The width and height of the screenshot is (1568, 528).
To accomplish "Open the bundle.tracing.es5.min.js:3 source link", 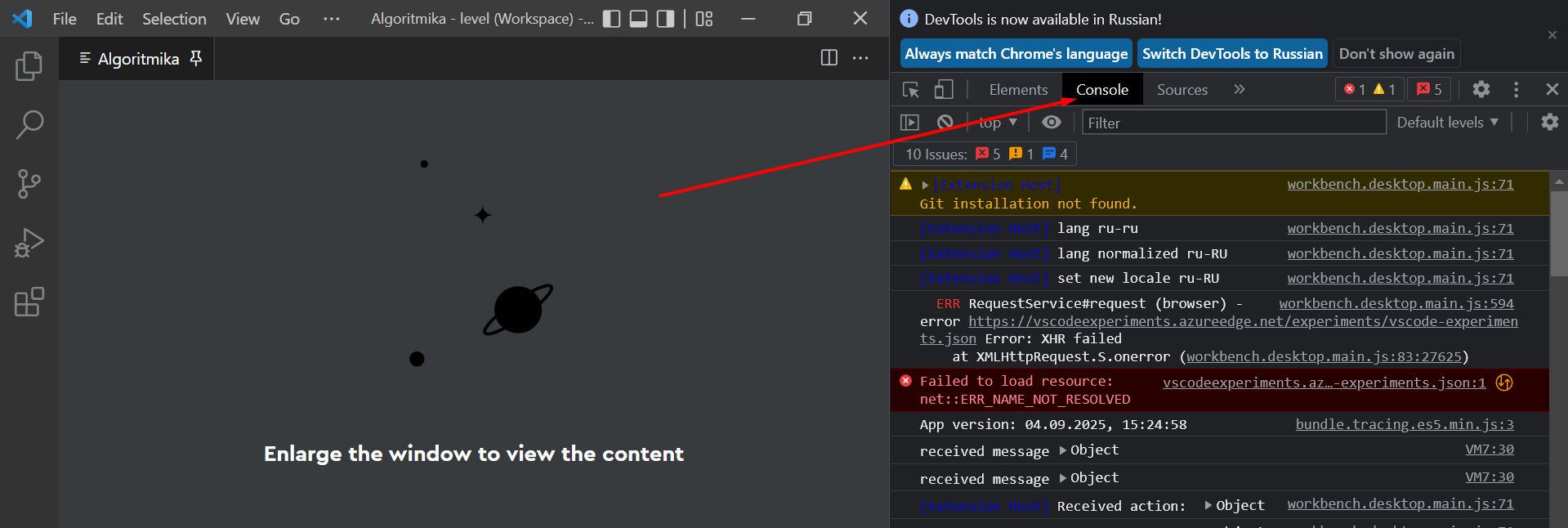I will [x=1404, y=424].
